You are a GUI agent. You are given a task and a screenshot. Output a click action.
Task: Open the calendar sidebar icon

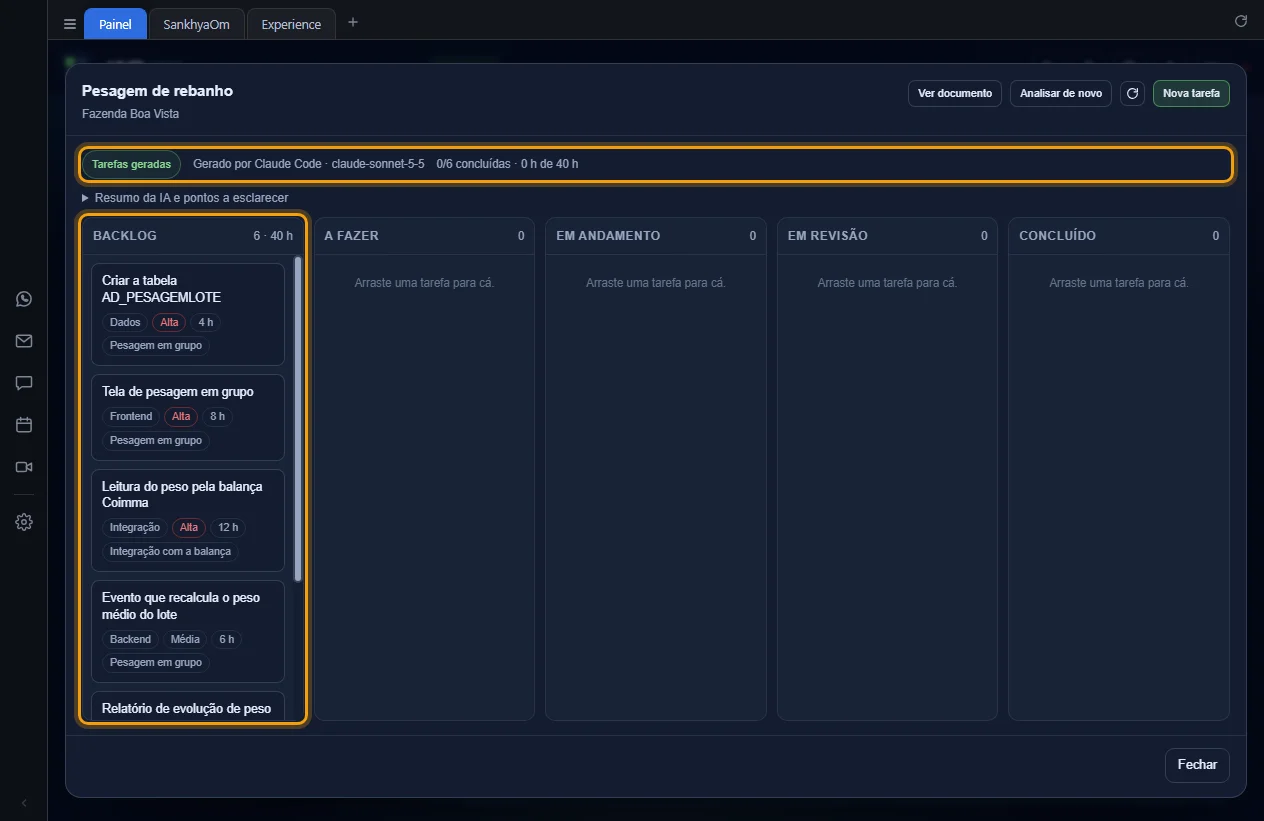click(24, 425)
